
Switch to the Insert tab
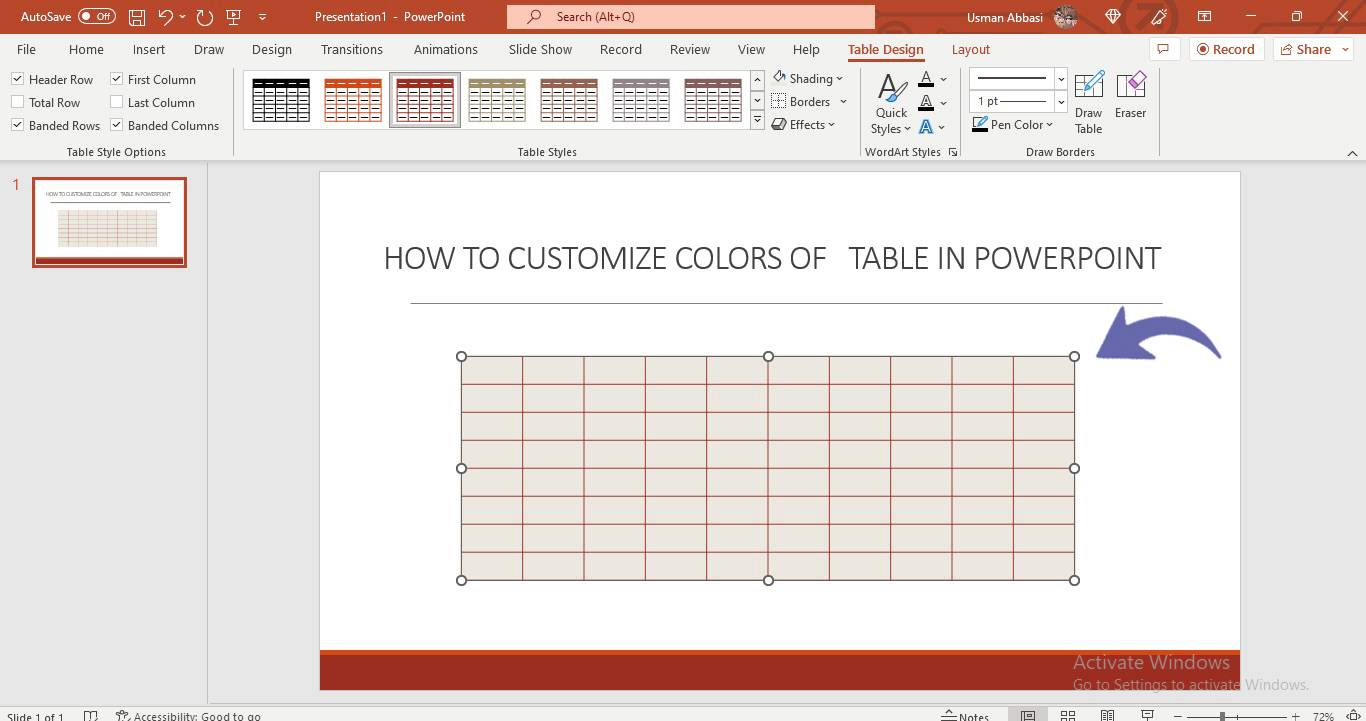point(149,49)
